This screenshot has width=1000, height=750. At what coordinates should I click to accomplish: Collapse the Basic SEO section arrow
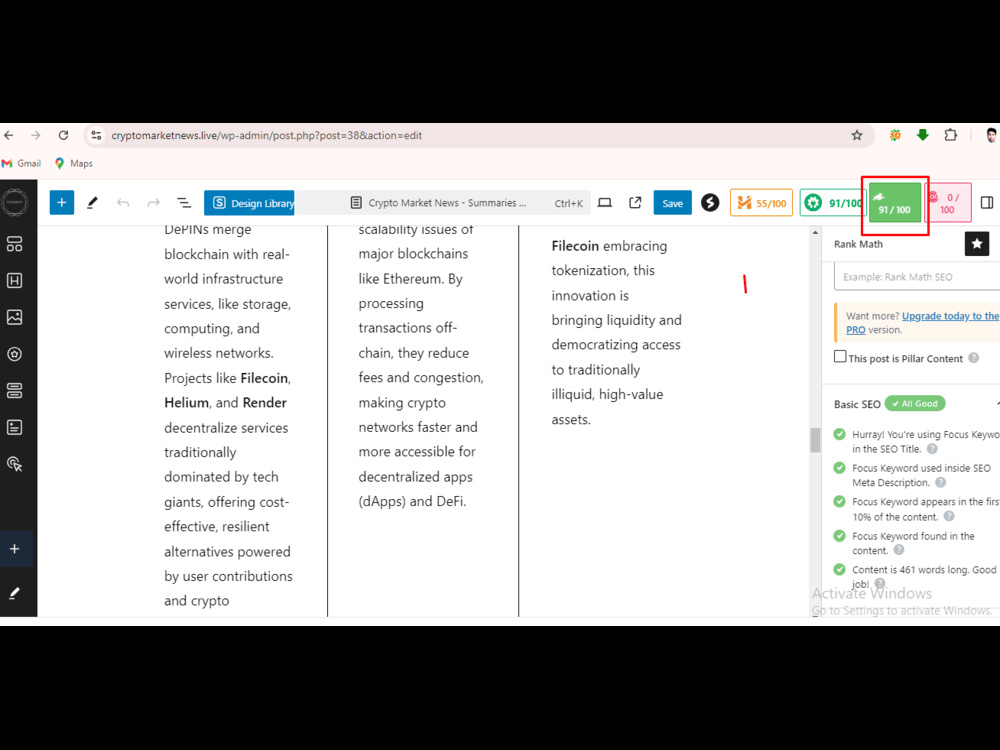pyautogui.click(x=997, y=404)
